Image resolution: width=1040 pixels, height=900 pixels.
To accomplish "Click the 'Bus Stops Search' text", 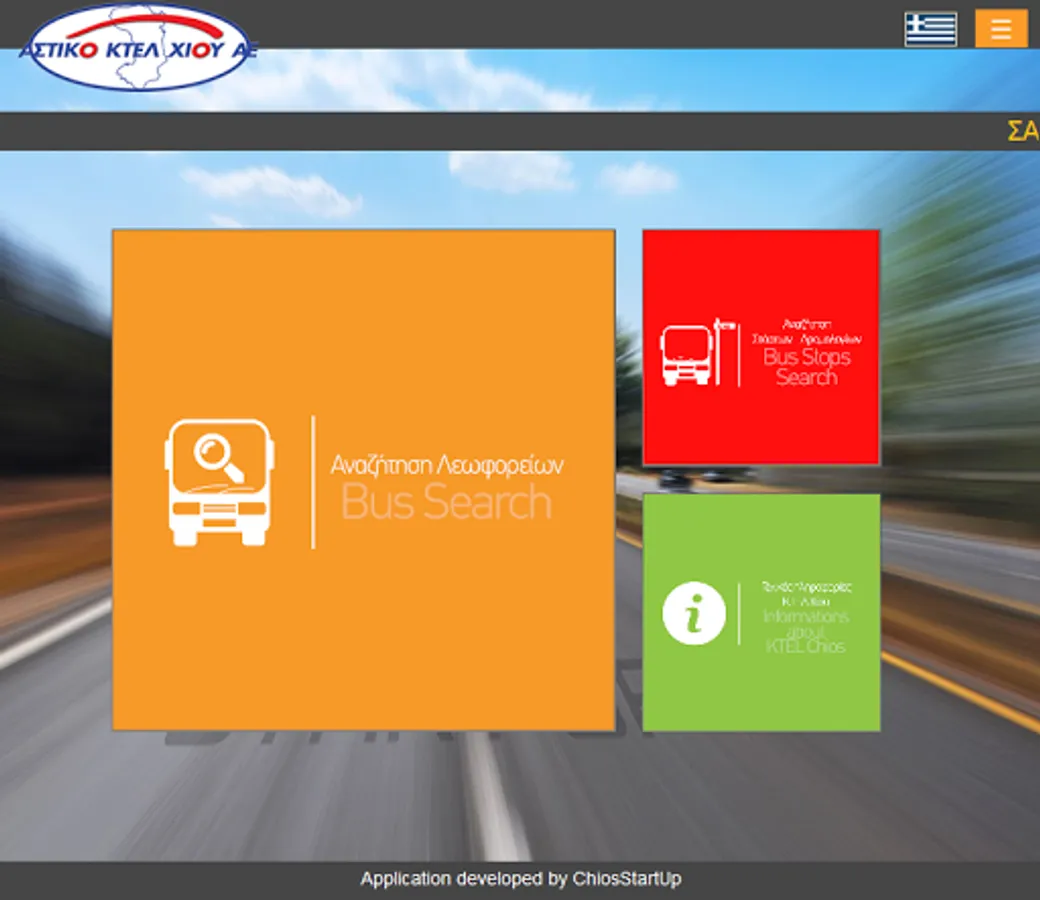I will tap(807, 367).
